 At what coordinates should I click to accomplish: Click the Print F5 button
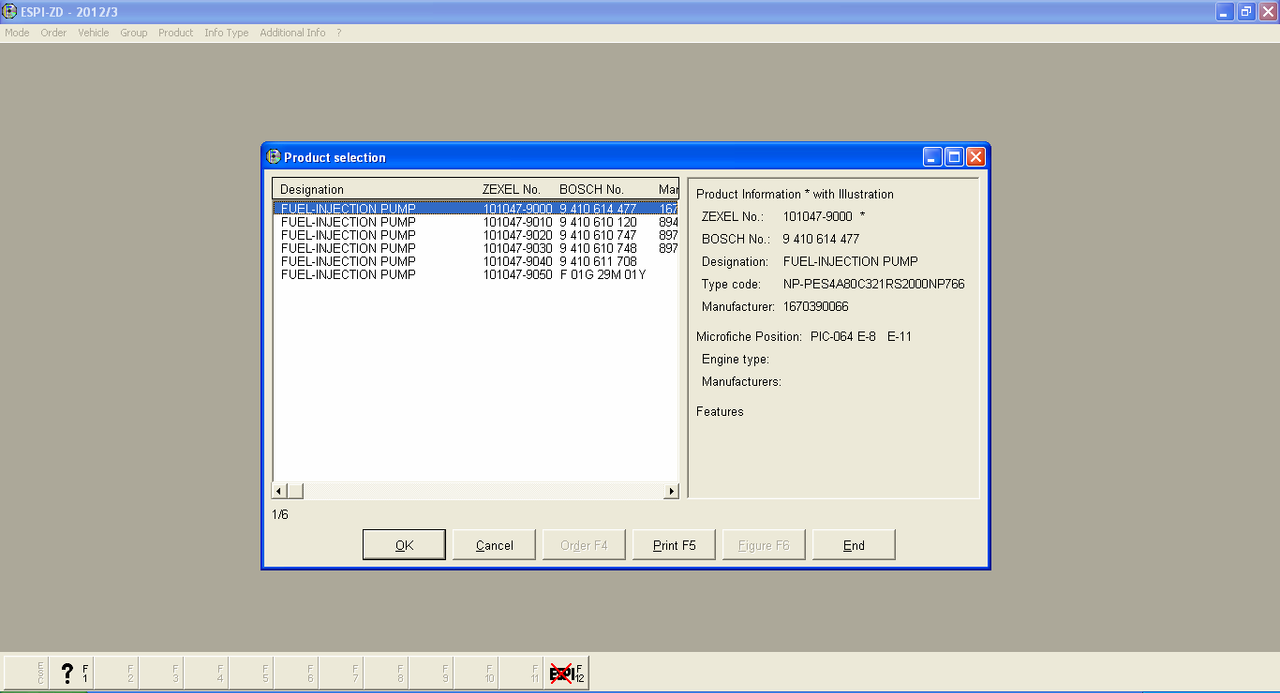[x=674, y=545]
